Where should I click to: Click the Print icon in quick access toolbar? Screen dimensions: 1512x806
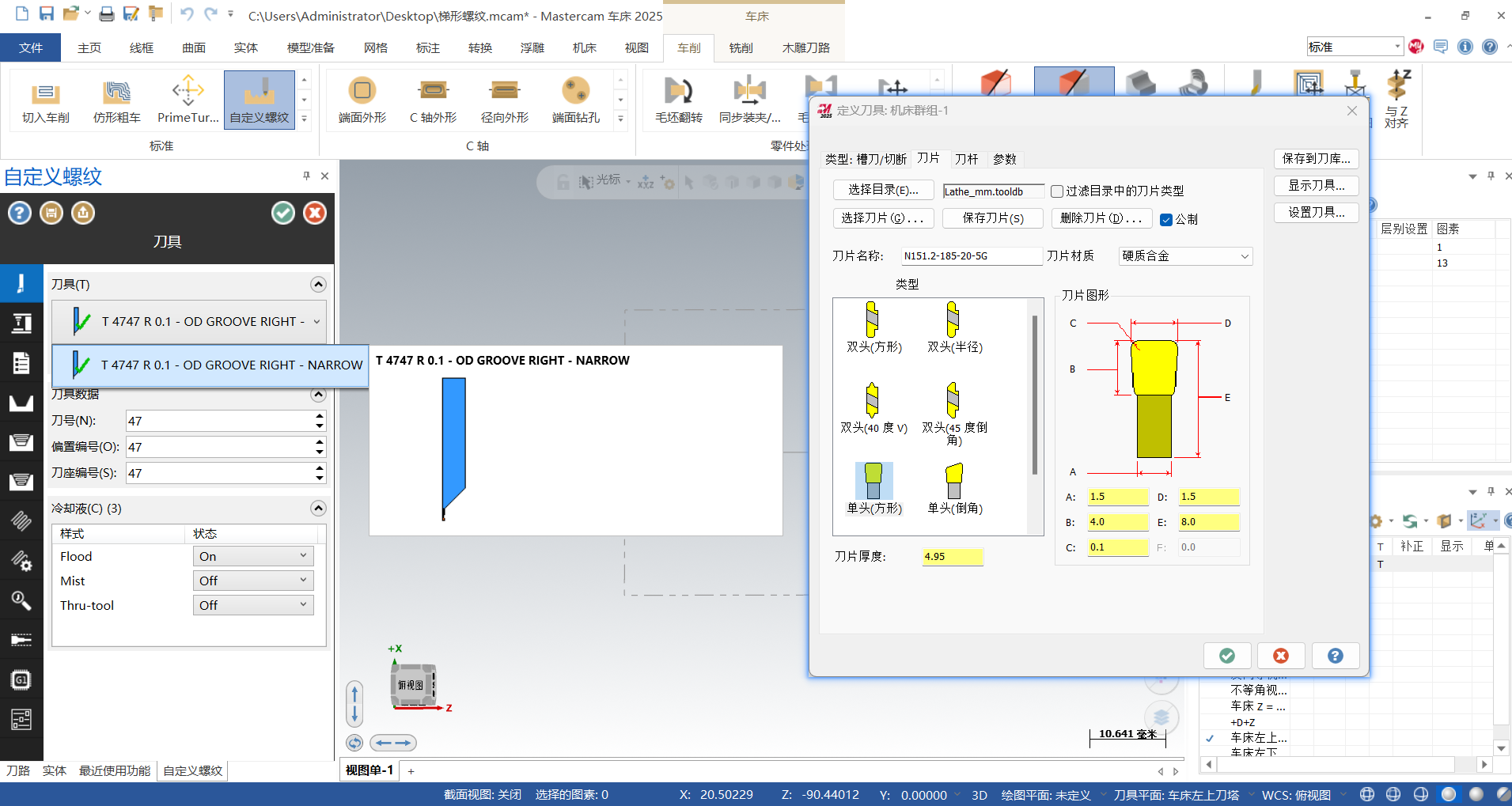click(x=106, y=13)
